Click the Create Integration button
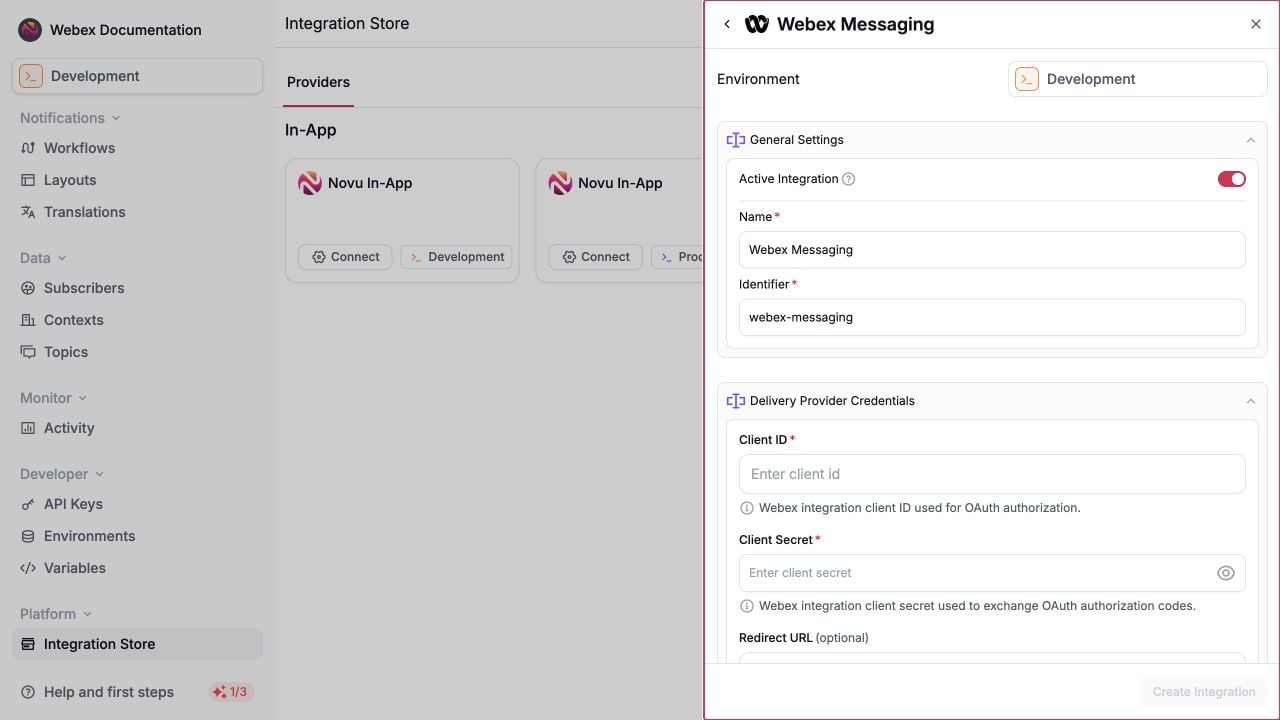This screenshot has width=1280, height=720. tap(1204, 692)
